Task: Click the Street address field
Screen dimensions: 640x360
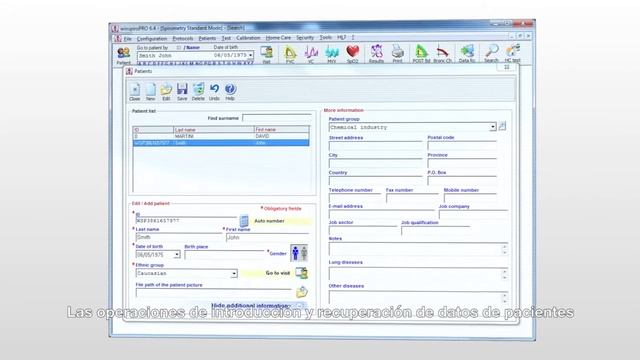Action: point(376,146)
